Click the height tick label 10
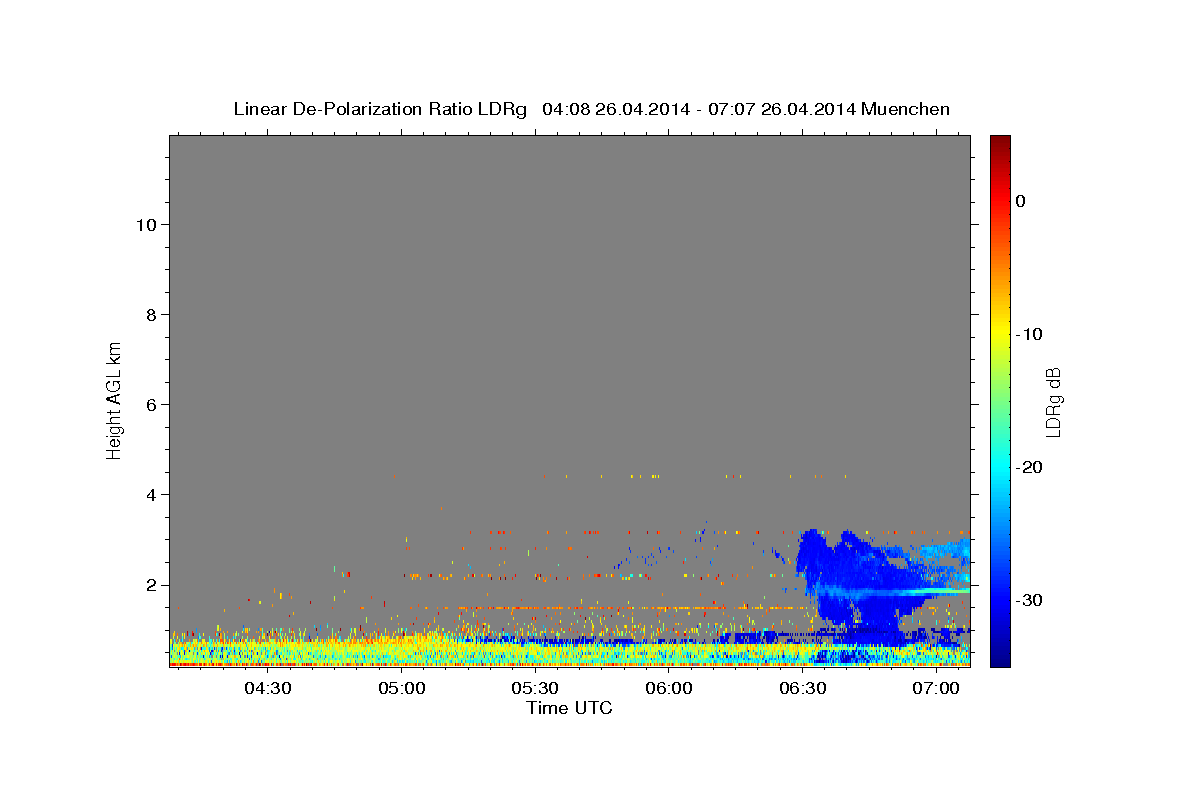Screen dimensions: 1200x800 point(148,225)
